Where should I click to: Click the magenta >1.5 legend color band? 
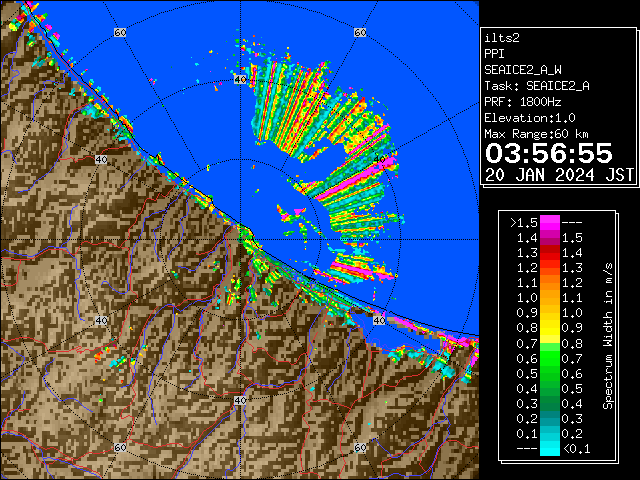[x=549, y=222]
